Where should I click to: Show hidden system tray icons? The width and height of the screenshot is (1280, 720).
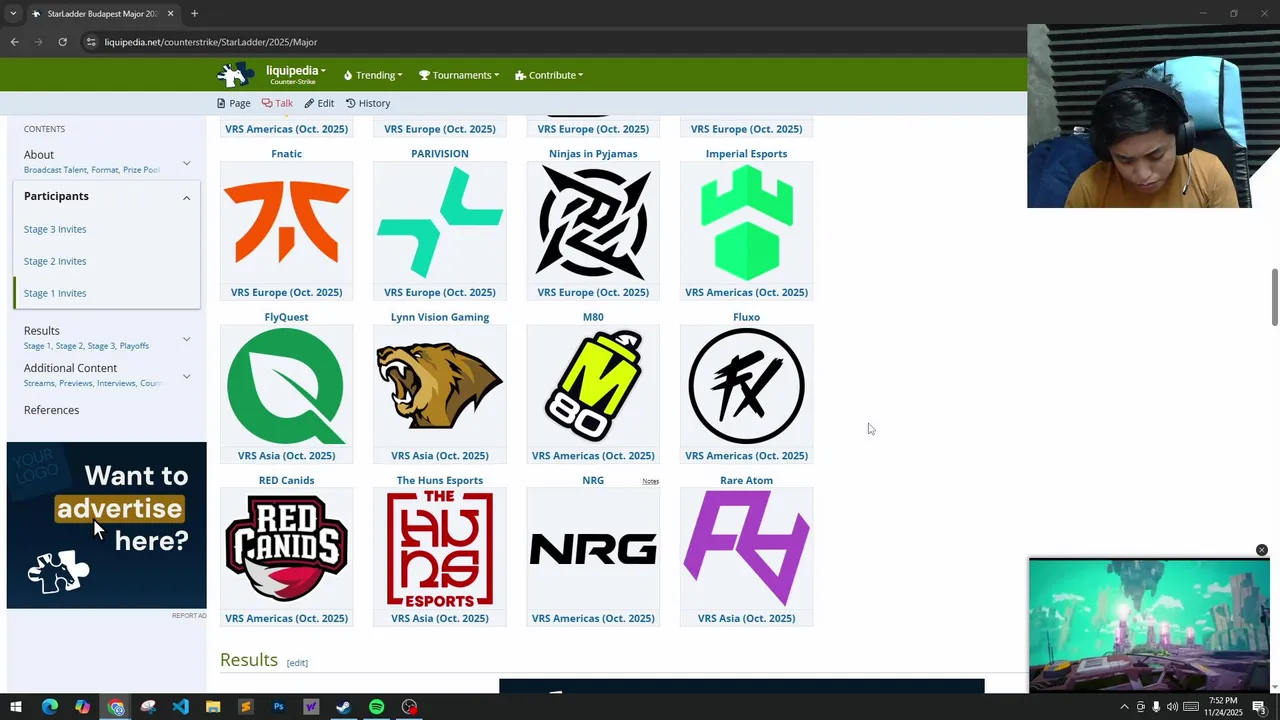click(1124, 707)
